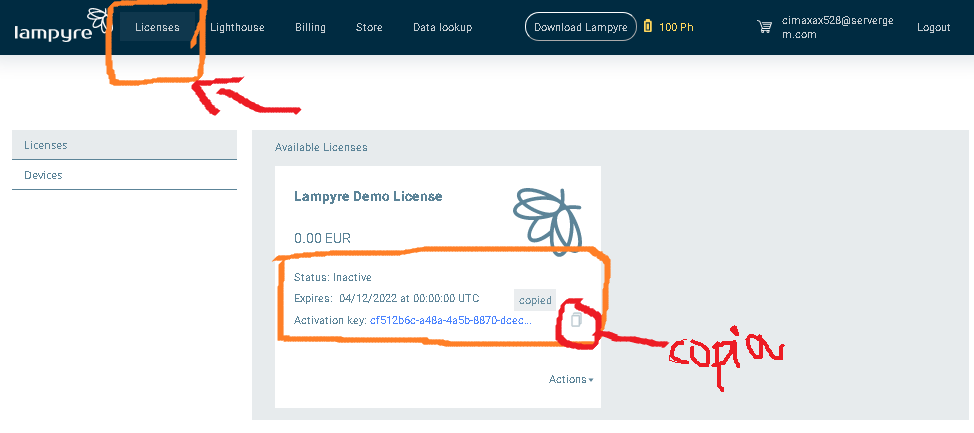Image resolution: width=974 pixels, height=433 pixels.
Task: Navigate to Store
Action: coord(369,27)
